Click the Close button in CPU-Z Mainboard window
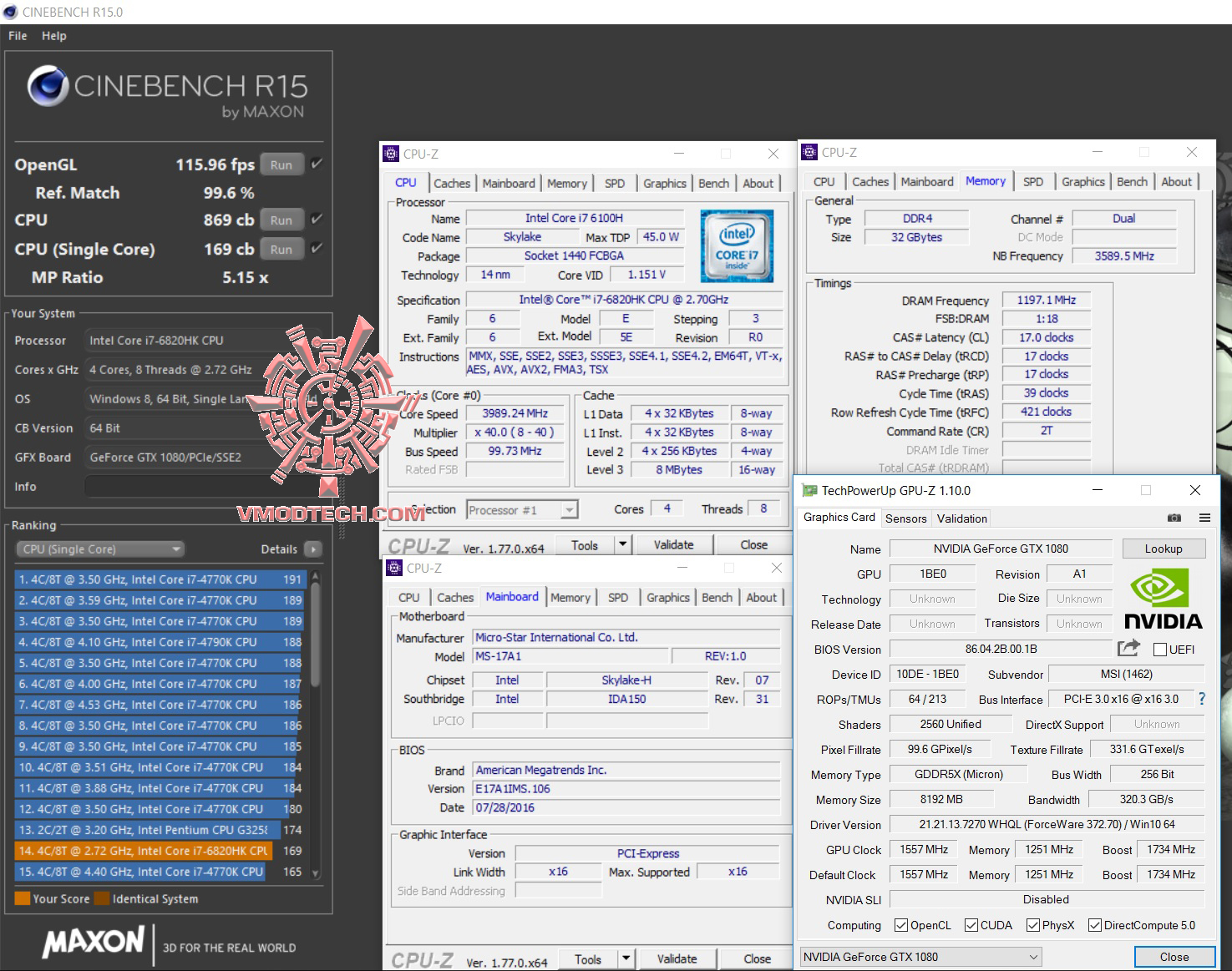1232x971 pixels. (757, 959)
